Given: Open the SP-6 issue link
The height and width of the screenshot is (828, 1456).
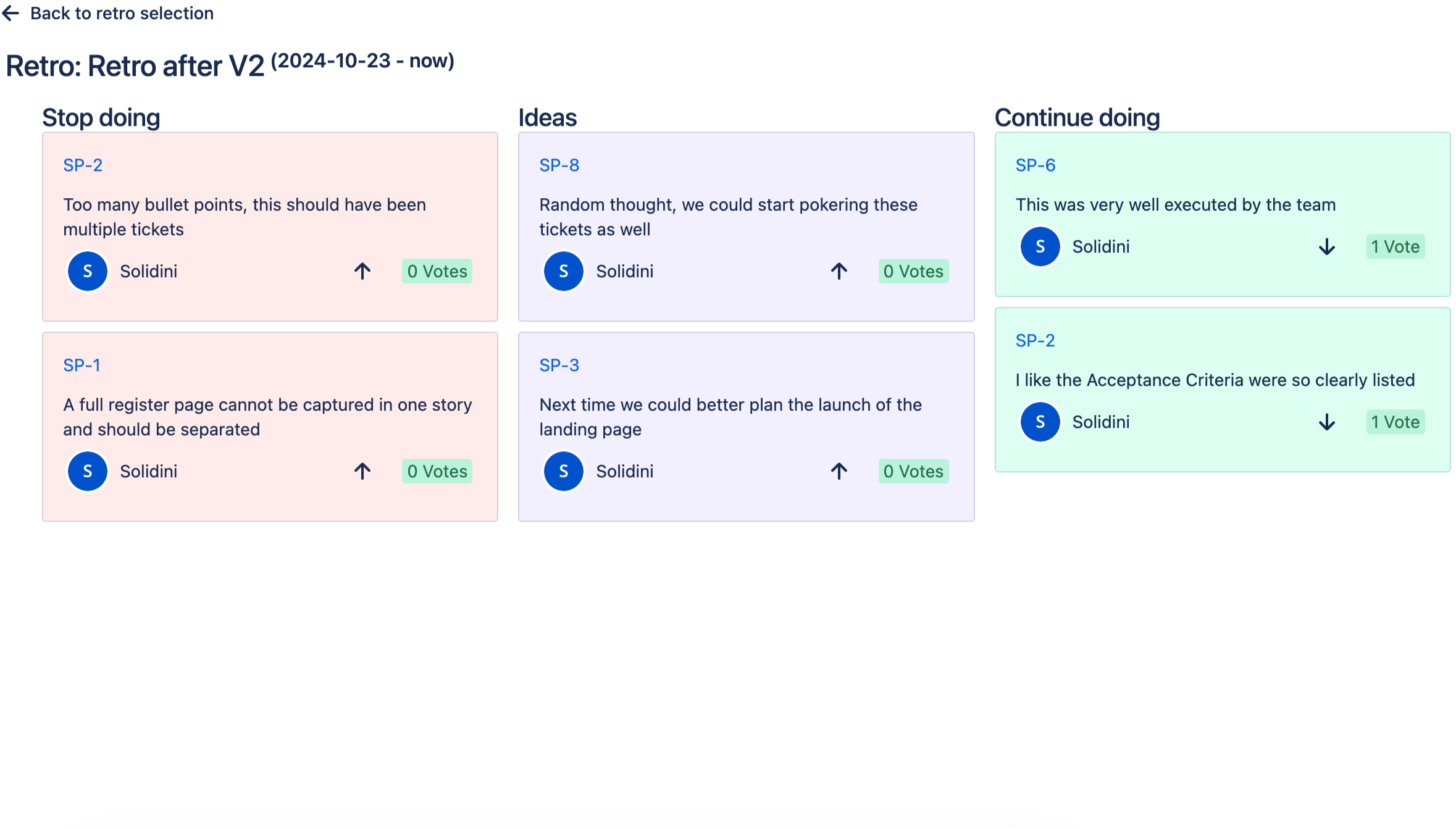Looking at the screenshot, I should pos(1035,165).
